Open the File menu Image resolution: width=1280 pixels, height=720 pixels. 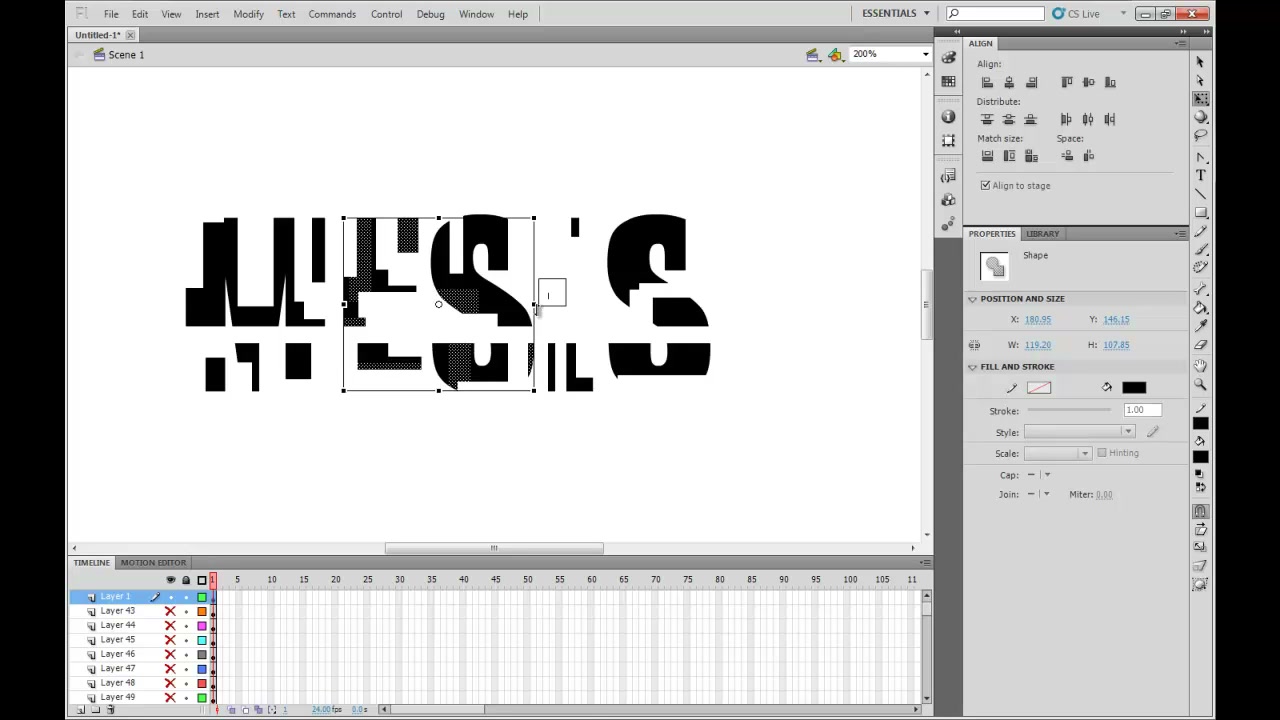[x=111, y=14]
